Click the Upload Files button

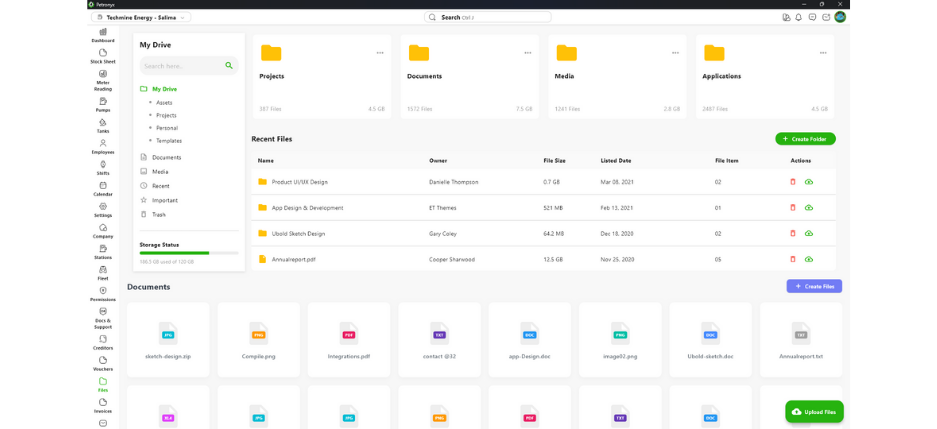(x=814, y=411)
